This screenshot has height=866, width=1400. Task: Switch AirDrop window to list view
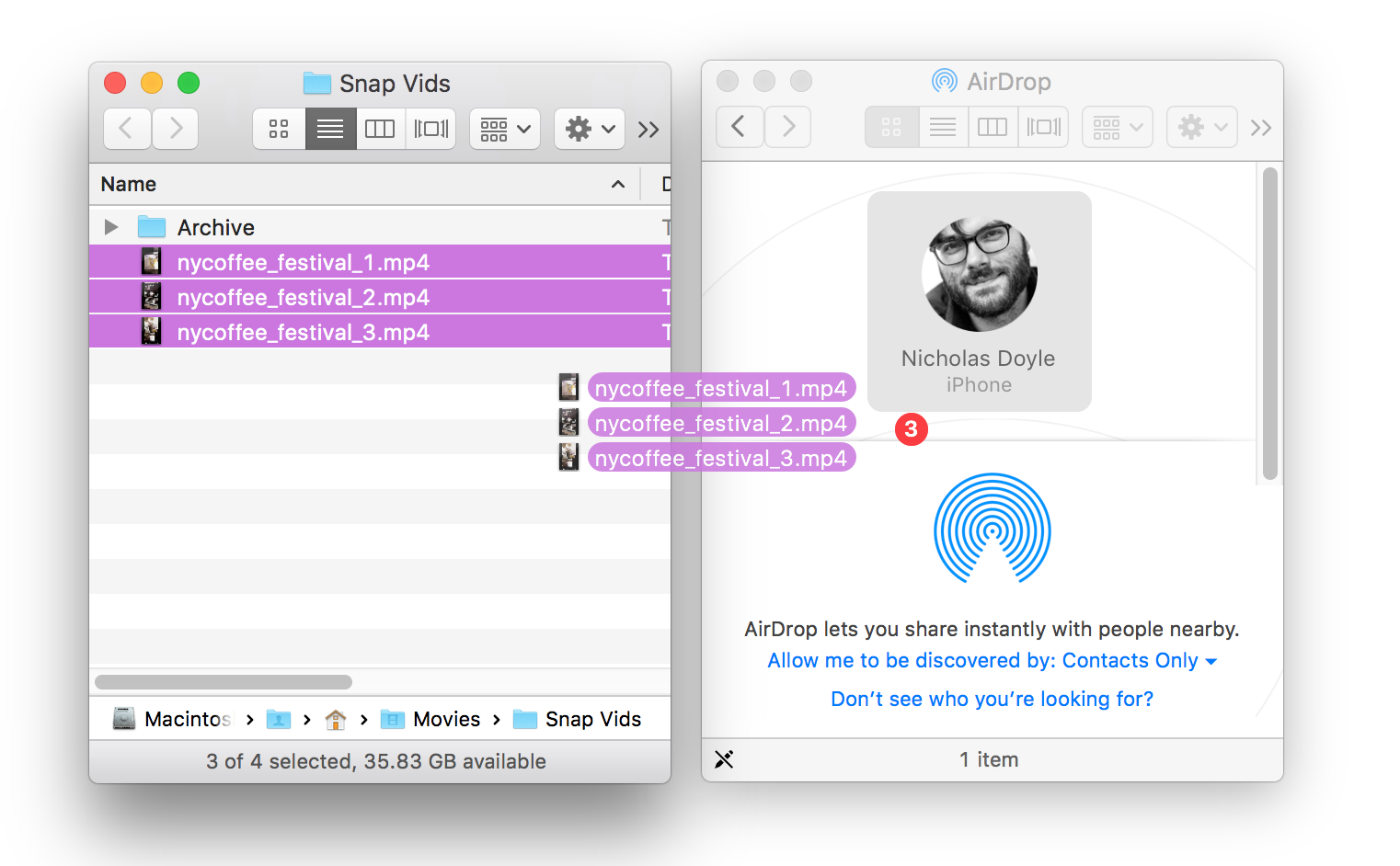tap(943, 127)
